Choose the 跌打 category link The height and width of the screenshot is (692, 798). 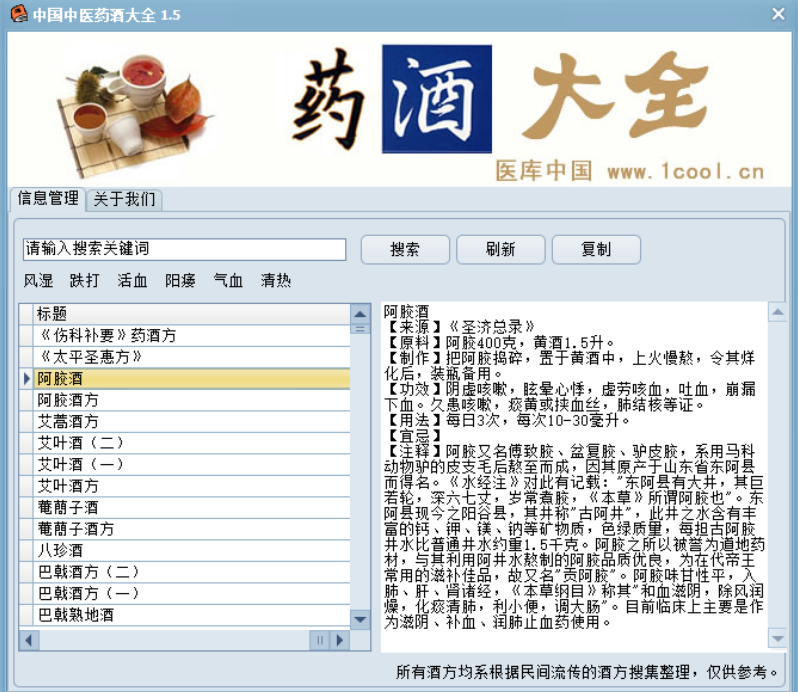(85, 281)
